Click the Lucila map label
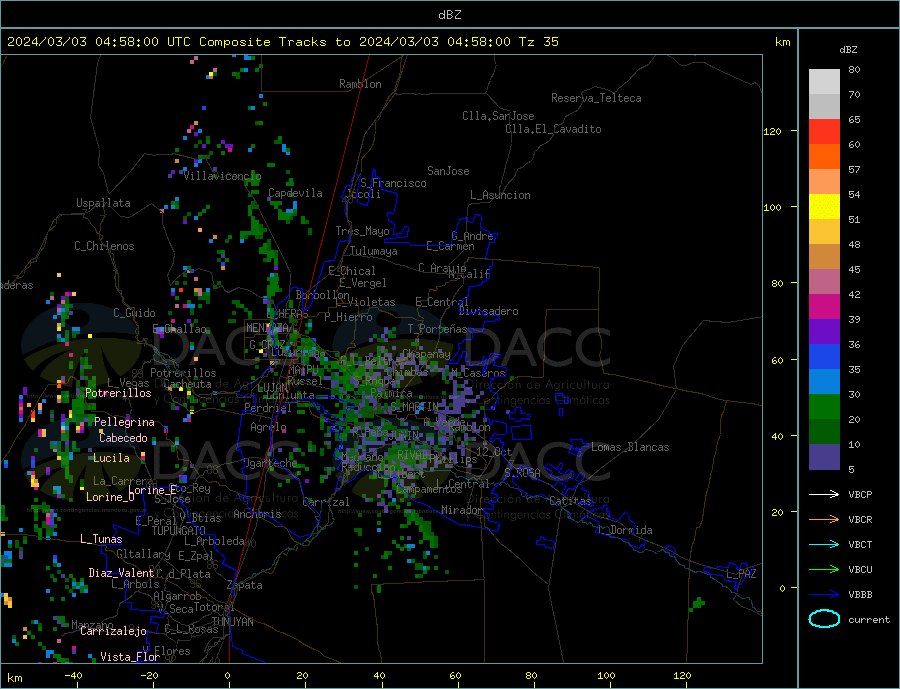This screenshot has width=900, height=689. tap(111, 458)
